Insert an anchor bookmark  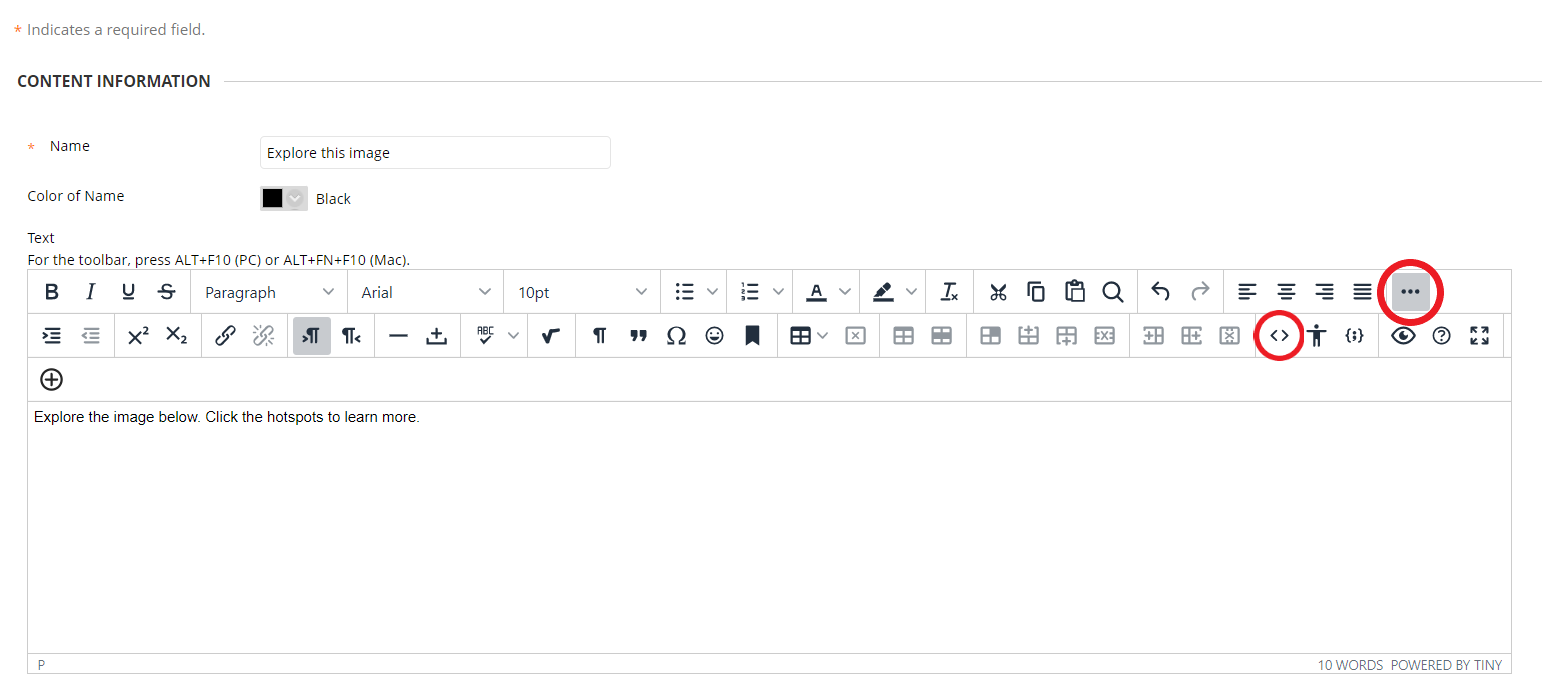[x=752, y=336]
